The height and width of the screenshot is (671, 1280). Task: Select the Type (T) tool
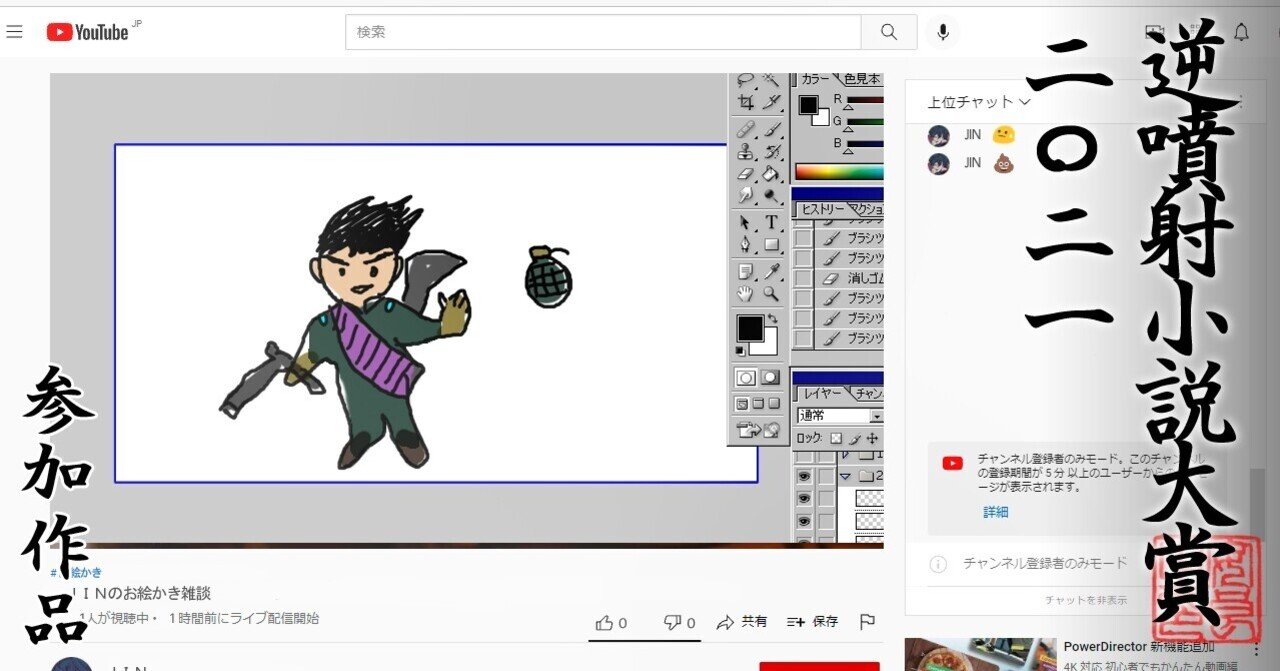pyautogui.click(x=772, y=222)
